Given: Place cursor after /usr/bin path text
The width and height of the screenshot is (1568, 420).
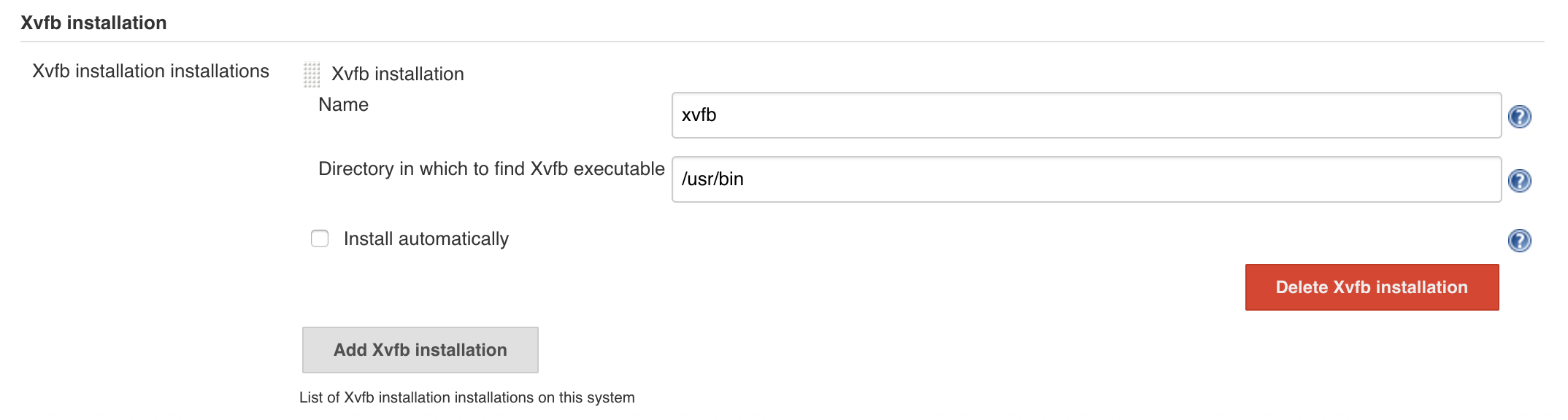Looking at the screenshot, I should (745, 179).
